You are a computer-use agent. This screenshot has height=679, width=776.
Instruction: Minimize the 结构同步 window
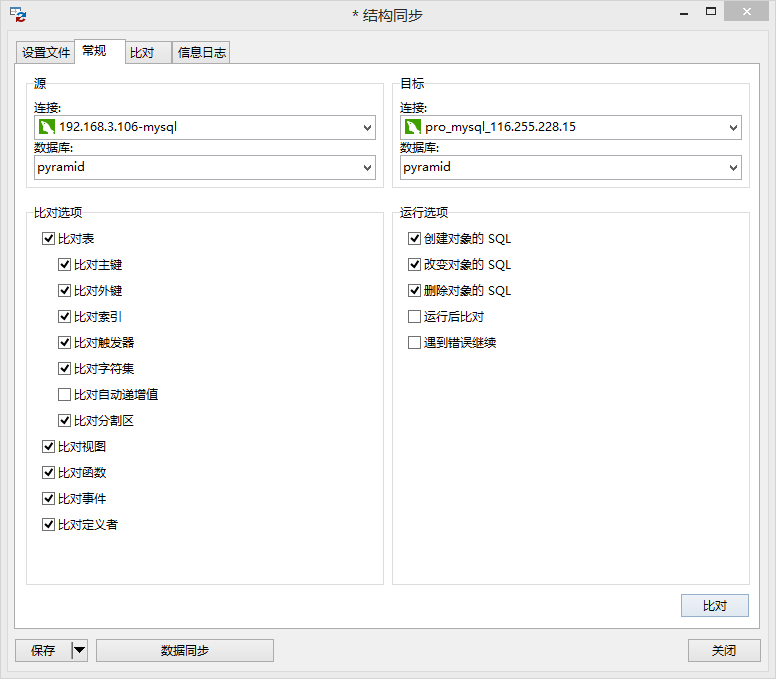[x=684, y=12]
